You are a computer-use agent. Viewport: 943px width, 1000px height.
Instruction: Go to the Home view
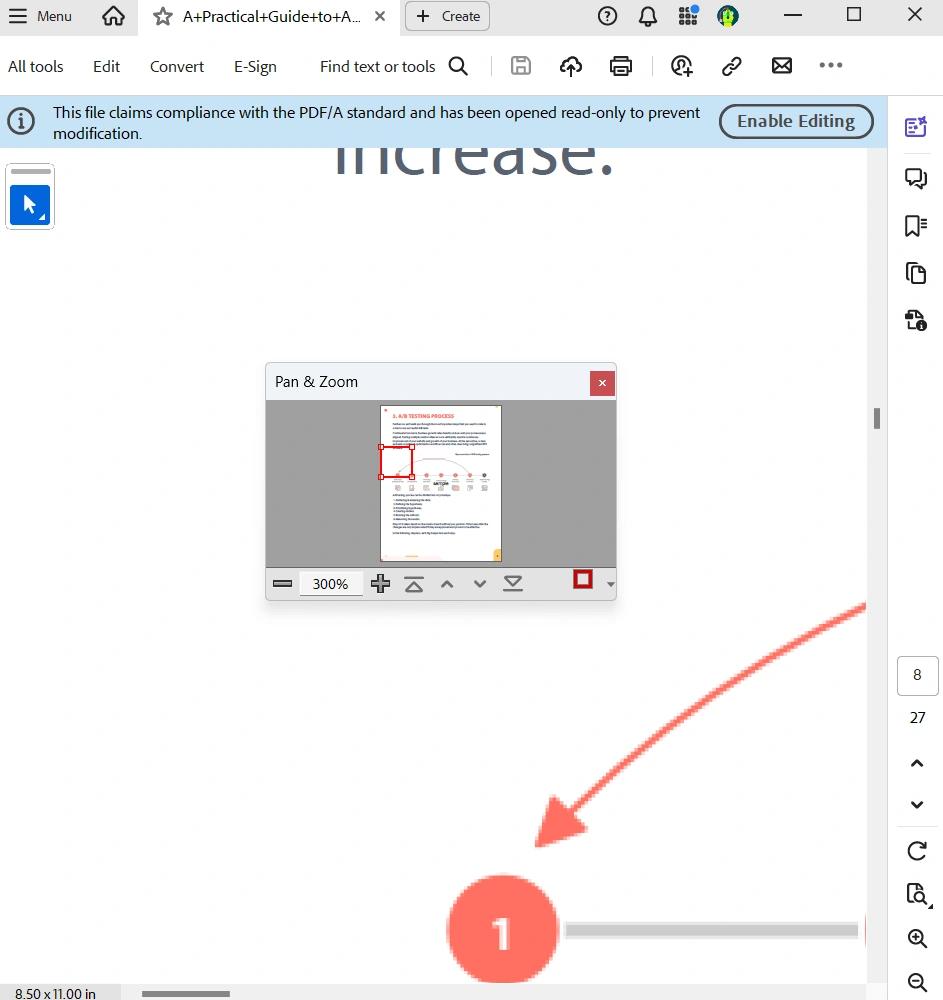113,16
